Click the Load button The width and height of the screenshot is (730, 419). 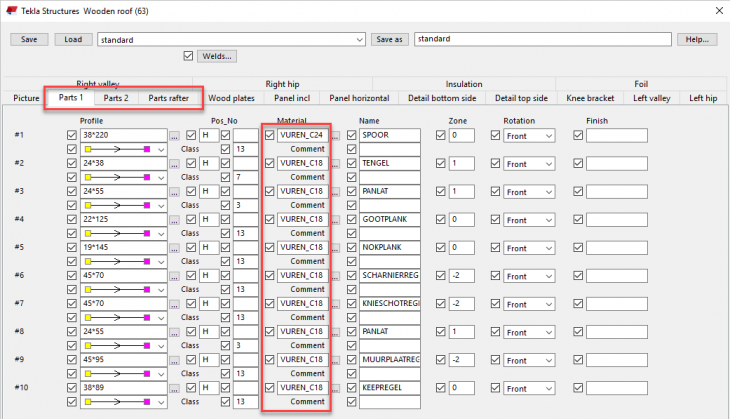pyautogui.click(x=72, y=40)
